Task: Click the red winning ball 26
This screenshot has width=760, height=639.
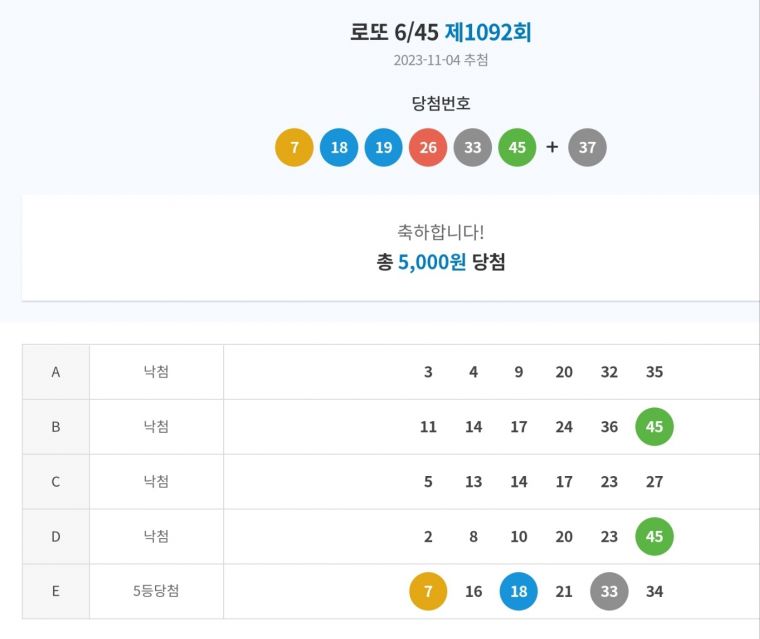Action: coord(428,148)
